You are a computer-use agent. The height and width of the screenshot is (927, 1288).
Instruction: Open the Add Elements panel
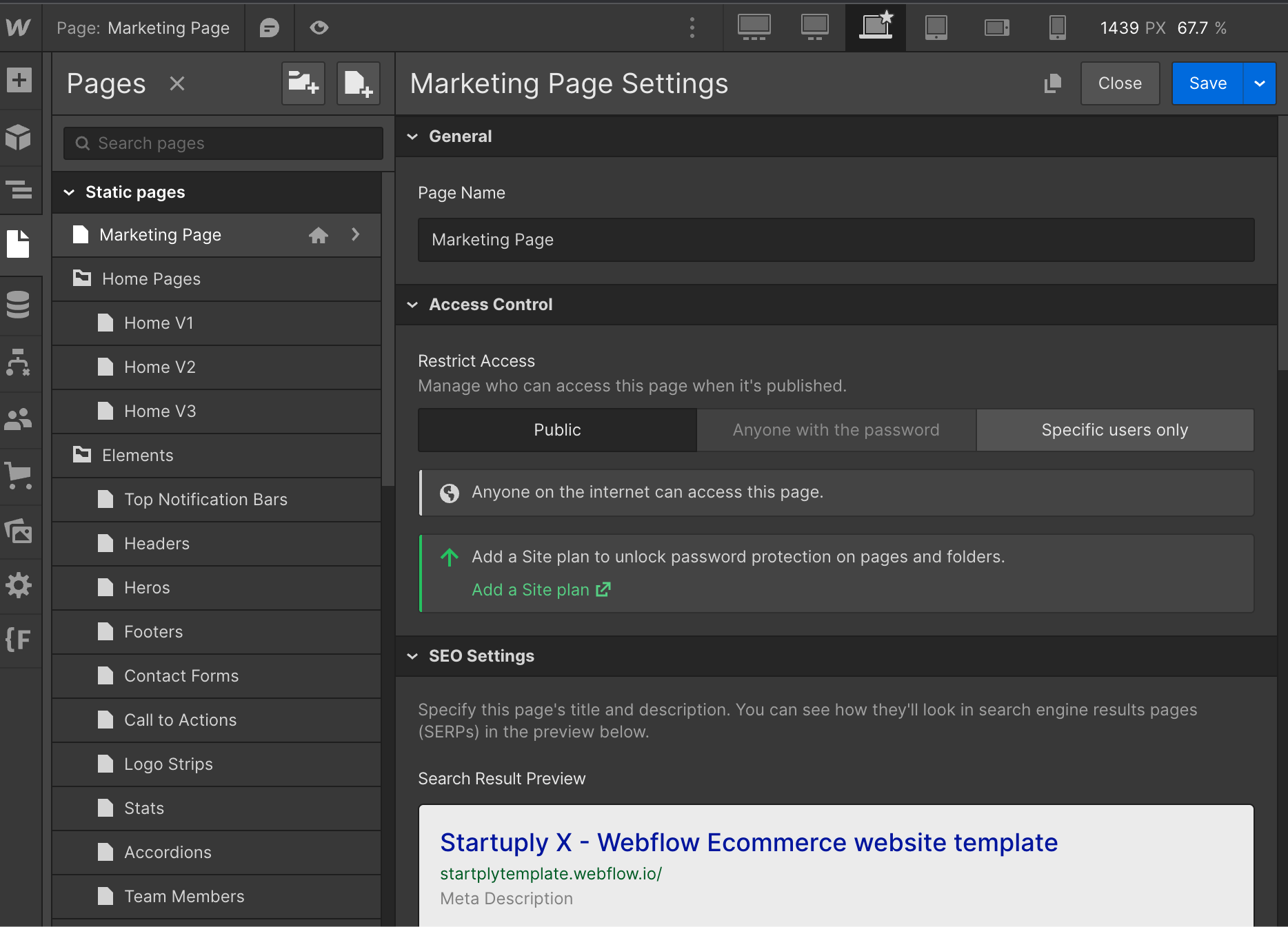pyautogui.click(x=19, y=81)
